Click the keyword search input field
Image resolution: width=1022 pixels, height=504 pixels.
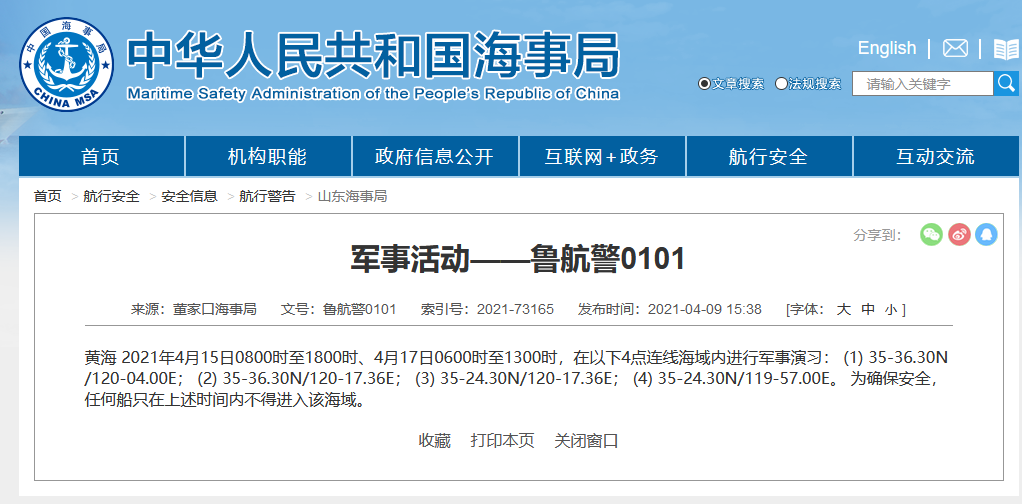coord(922,84)
